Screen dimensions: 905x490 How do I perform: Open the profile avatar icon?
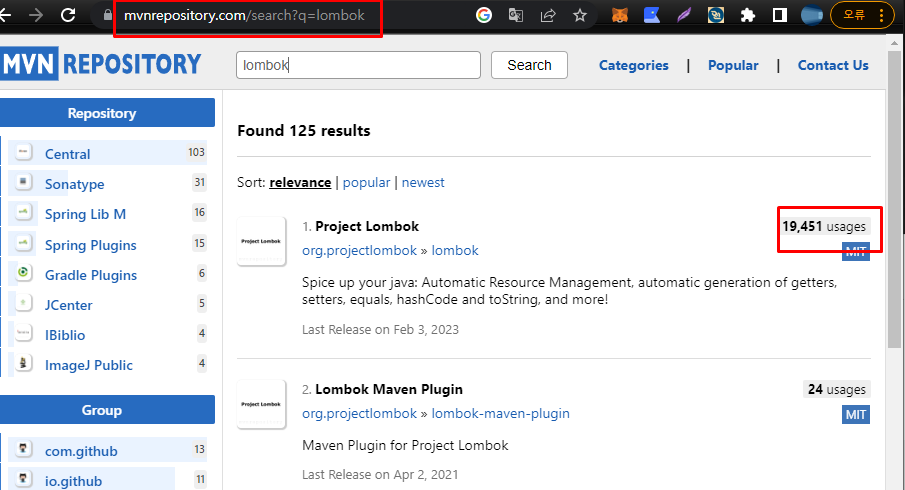[x=811, y=15]
